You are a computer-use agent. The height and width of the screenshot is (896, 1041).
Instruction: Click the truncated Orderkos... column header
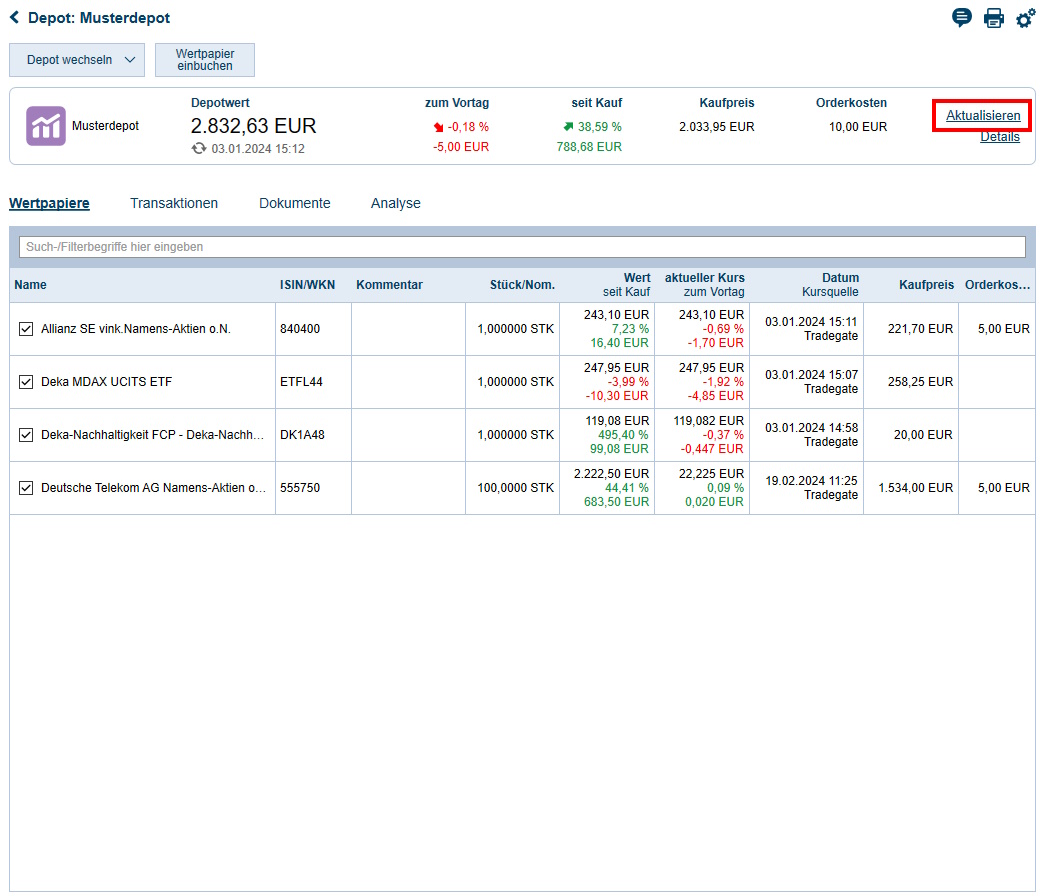[x=997, y=285]
